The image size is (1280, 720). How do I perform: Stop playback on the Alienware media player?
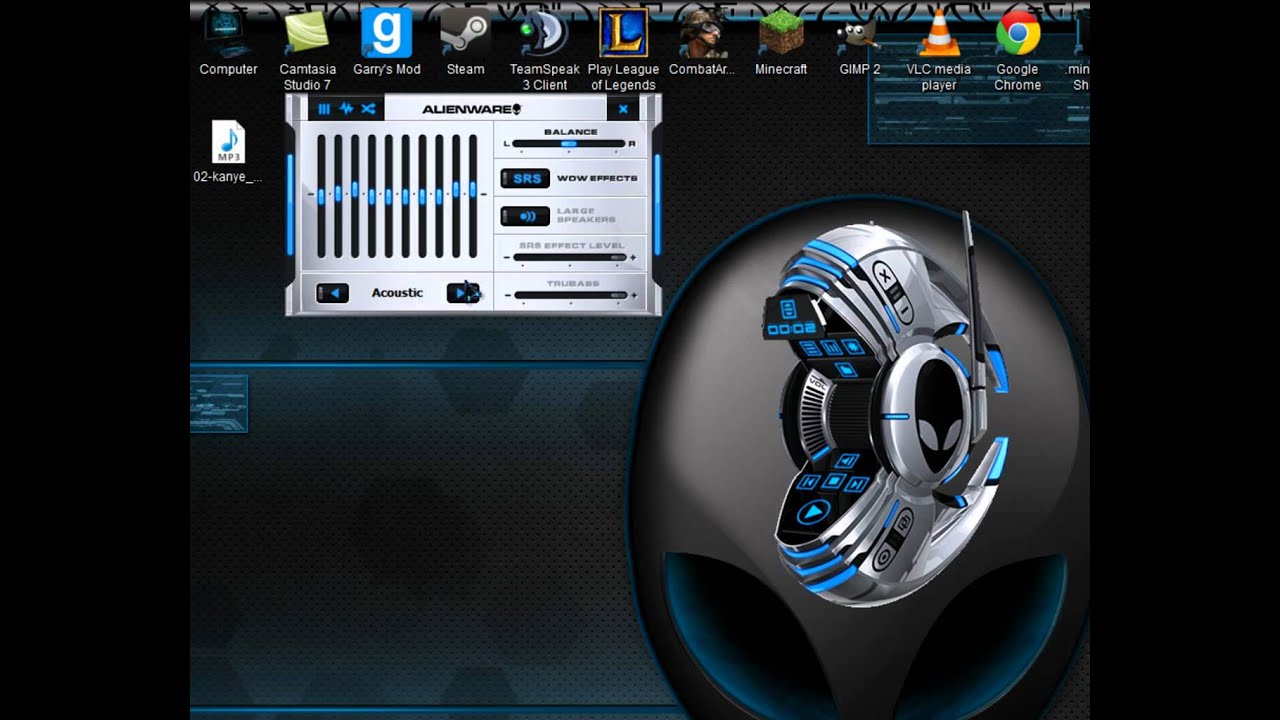[833, 481]
